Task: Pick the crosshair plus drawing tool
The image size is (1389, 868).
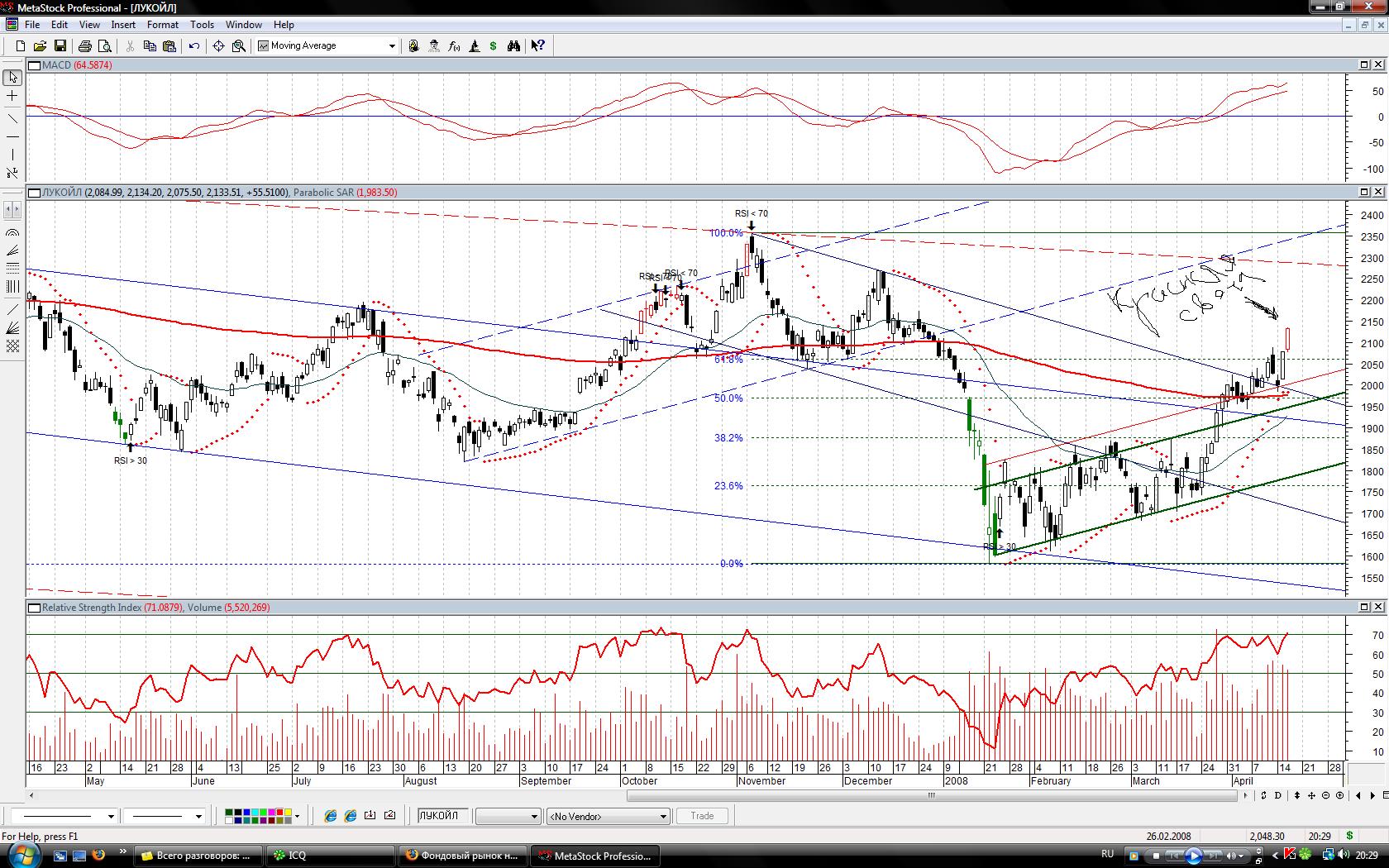Action: coord(12,97)
